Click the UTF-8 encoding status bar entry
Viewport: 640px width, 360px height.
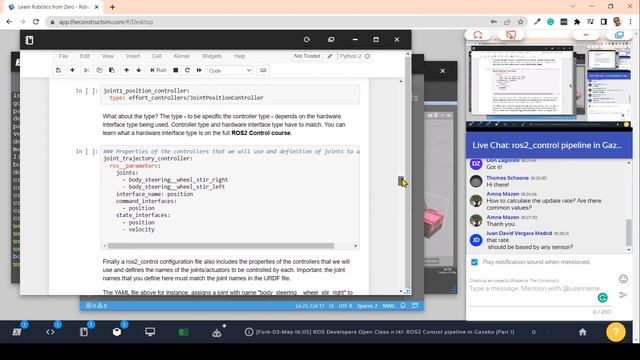point(345,306)
